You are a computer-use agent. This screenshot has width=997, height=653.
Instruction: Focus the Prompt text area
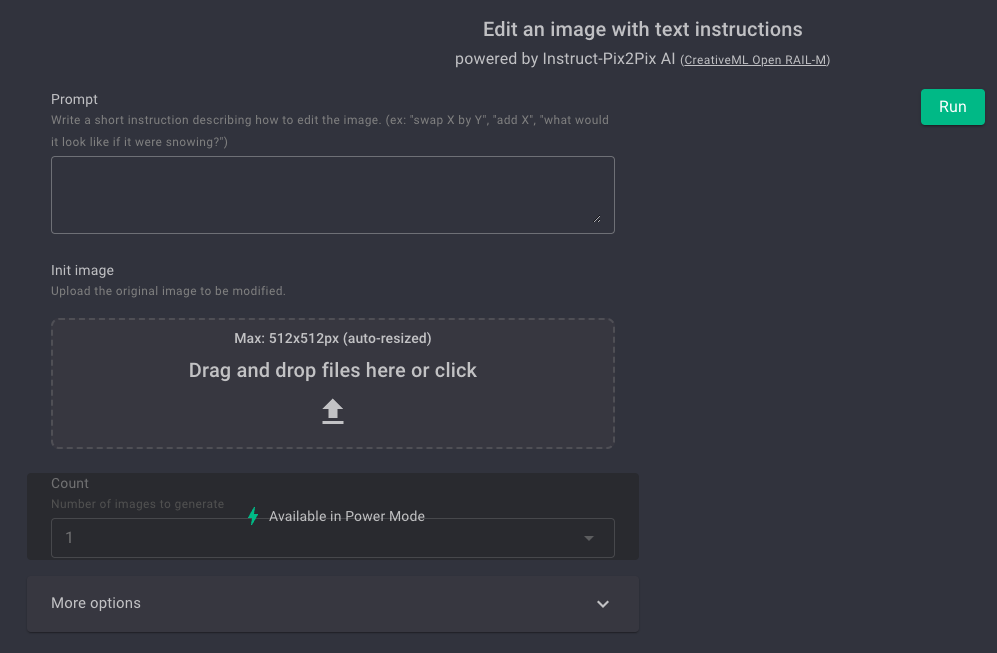point(333,195)
